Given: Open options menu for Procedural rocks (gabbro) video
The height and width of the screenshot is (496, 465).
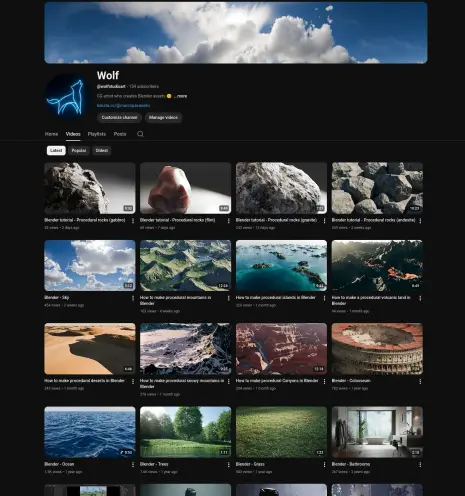Looking at the screenshot, I should coord(133,221).
